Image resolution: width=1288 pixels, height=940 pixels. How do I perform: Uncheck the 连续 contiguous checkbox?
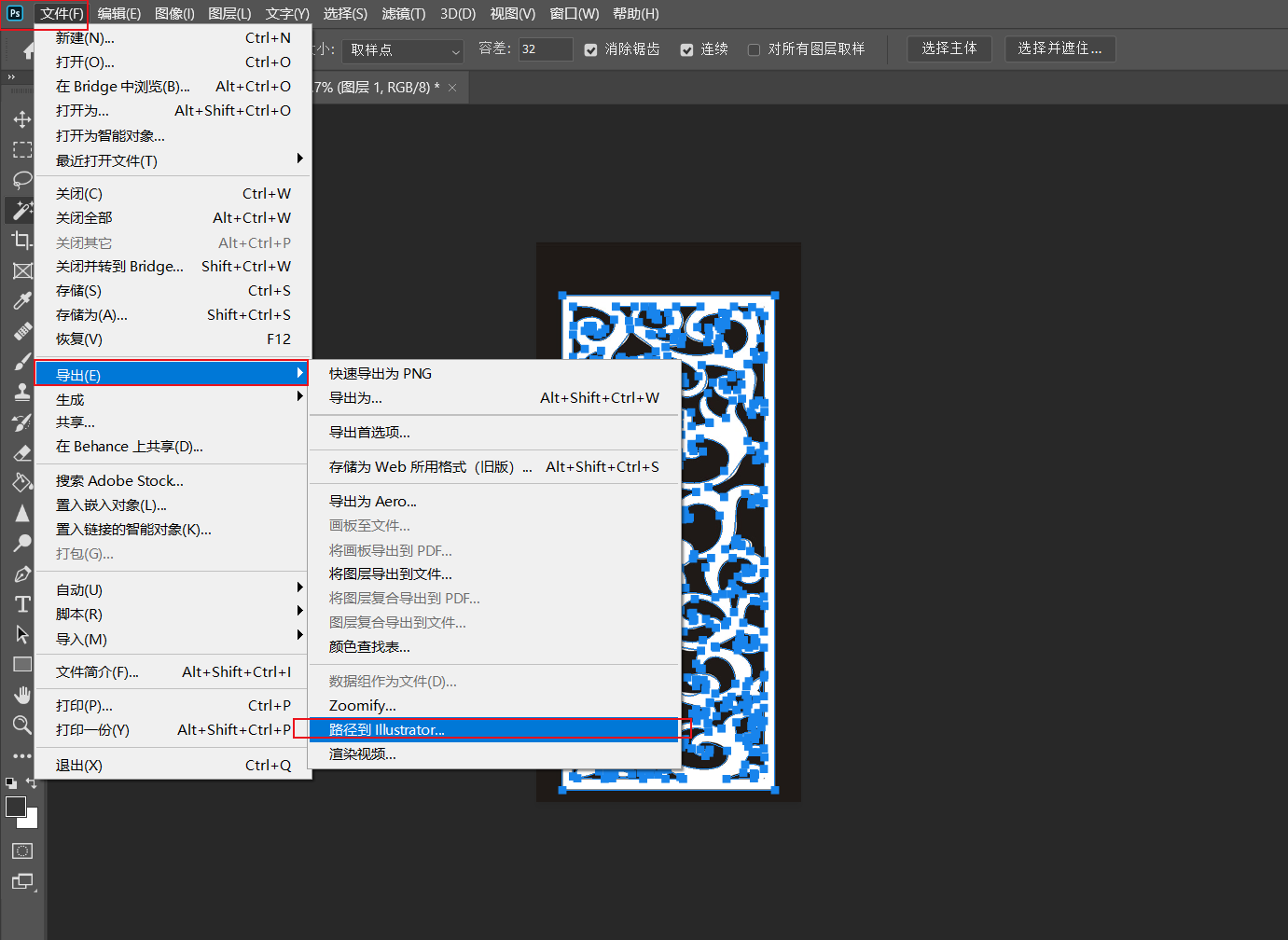(x=687, y=49)
